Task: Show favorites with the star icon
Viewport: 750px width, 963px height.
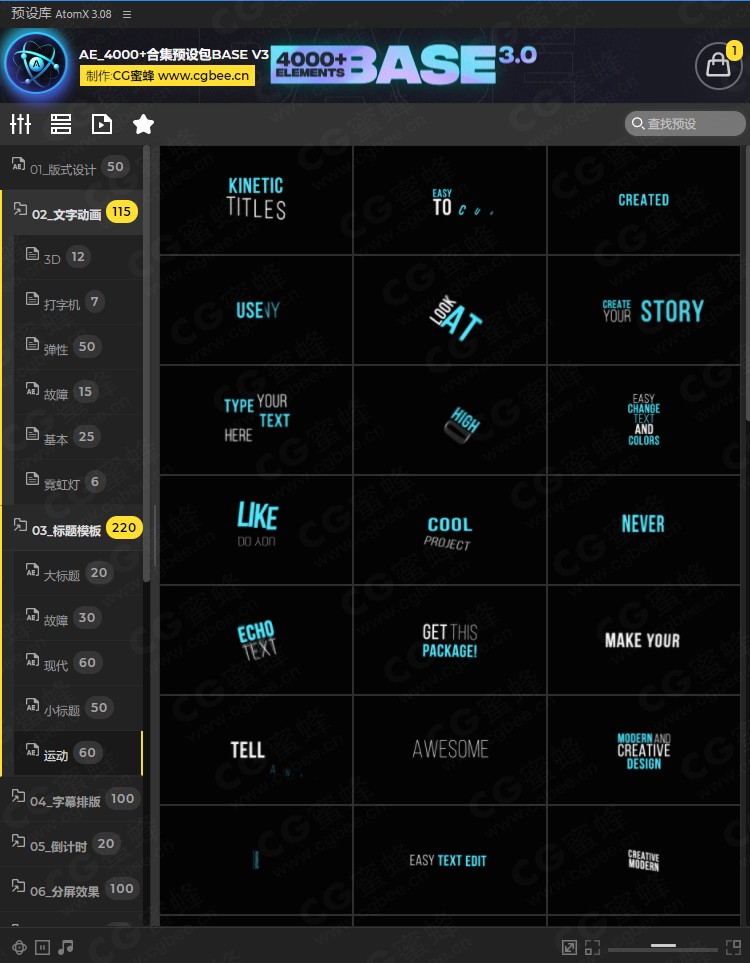Action: click(x=143, y=124)
